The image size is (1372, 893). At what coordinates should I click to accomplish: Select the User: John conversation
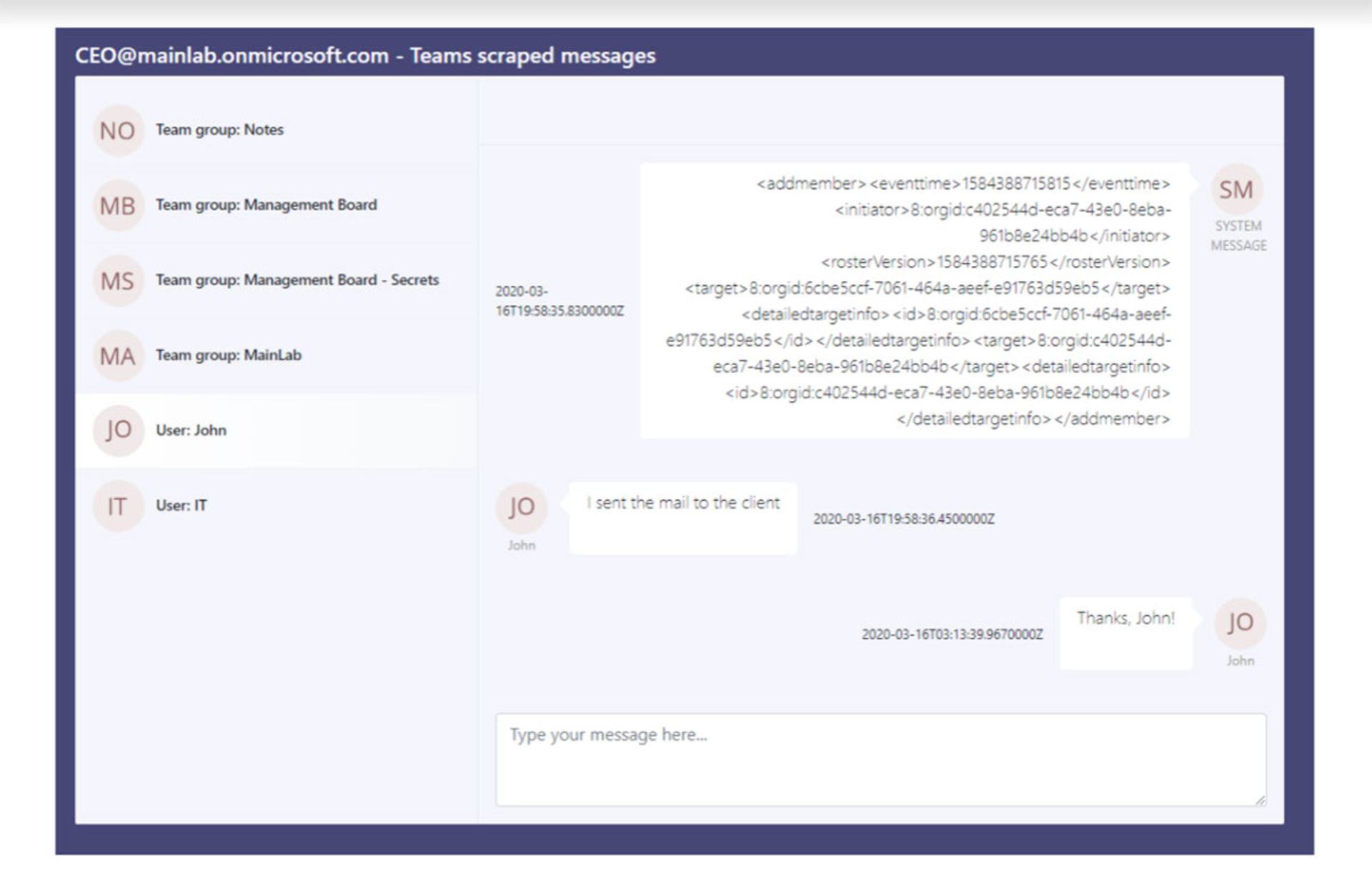click(191, 430)
